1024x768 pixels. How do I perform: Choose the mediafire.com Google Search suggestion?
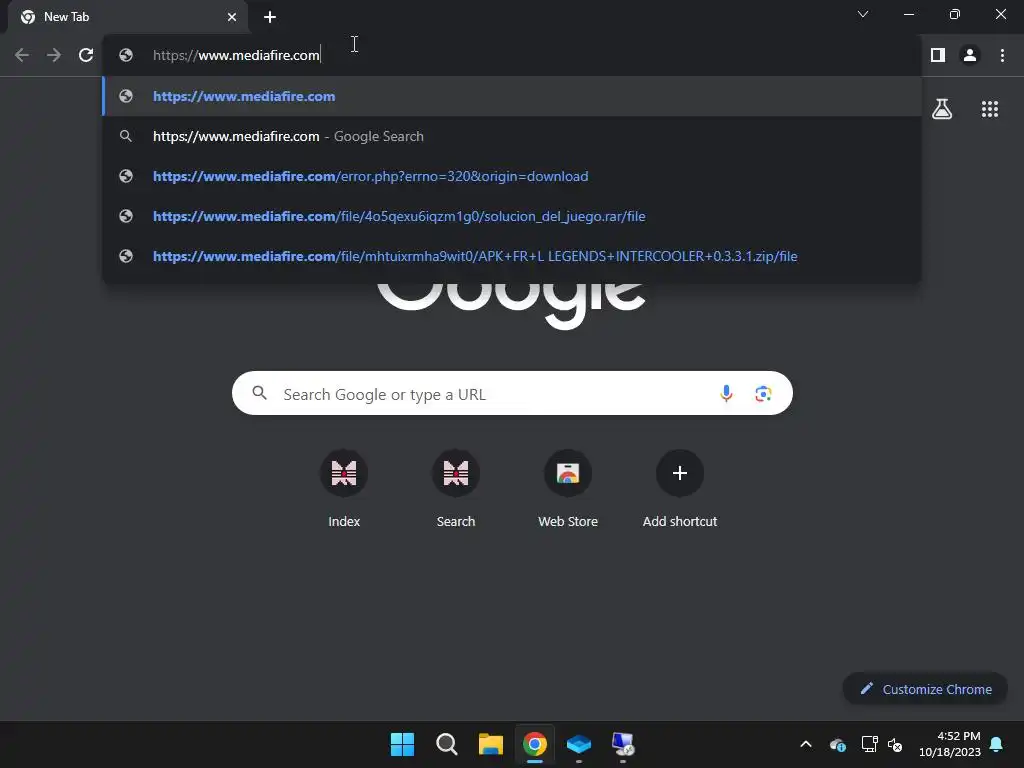coord(512,136)
